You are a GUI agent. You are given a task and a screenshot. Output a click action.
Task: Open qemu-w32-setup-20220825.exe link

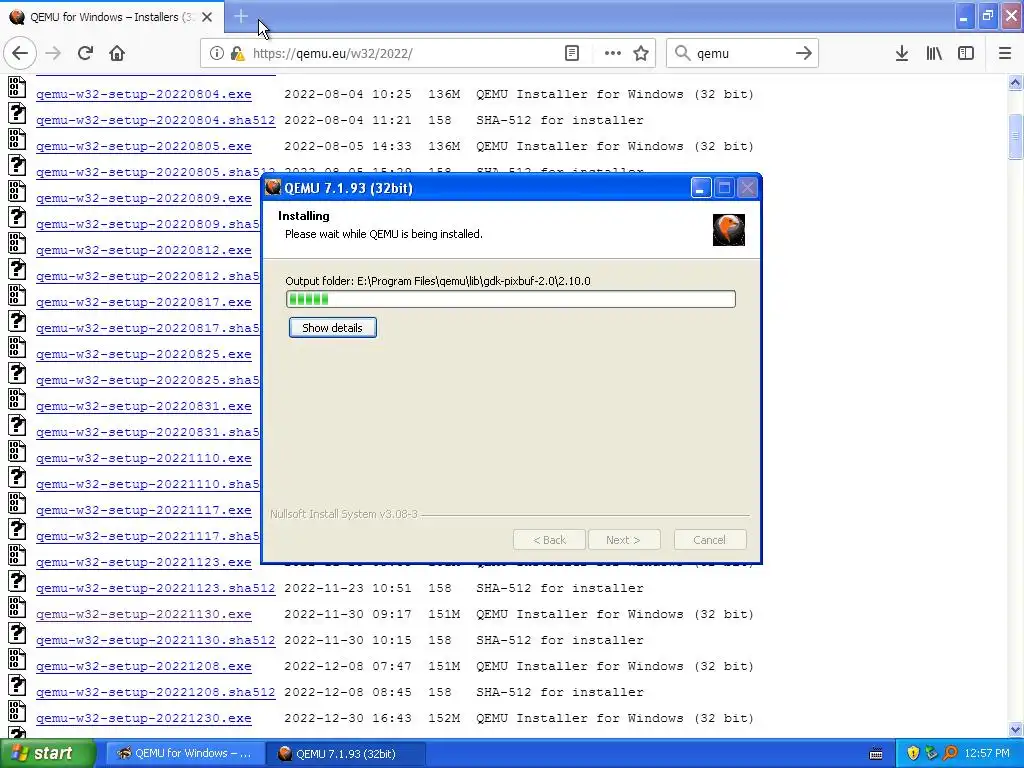pyautogui.click(x=144, y=354)
